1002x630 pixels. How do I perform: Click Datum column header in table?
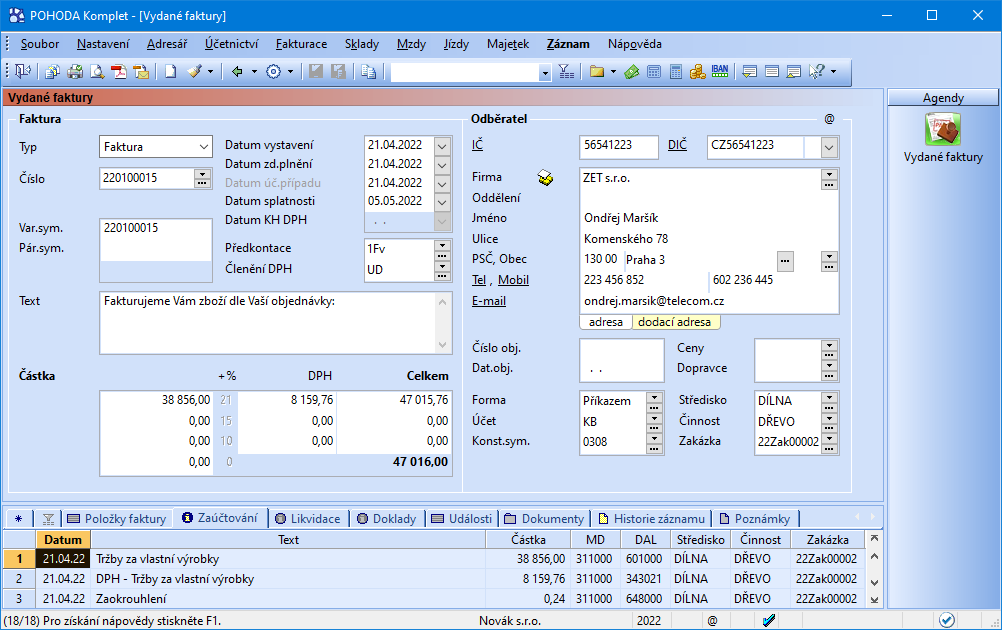pyautogui.click(x=63, y=540)
